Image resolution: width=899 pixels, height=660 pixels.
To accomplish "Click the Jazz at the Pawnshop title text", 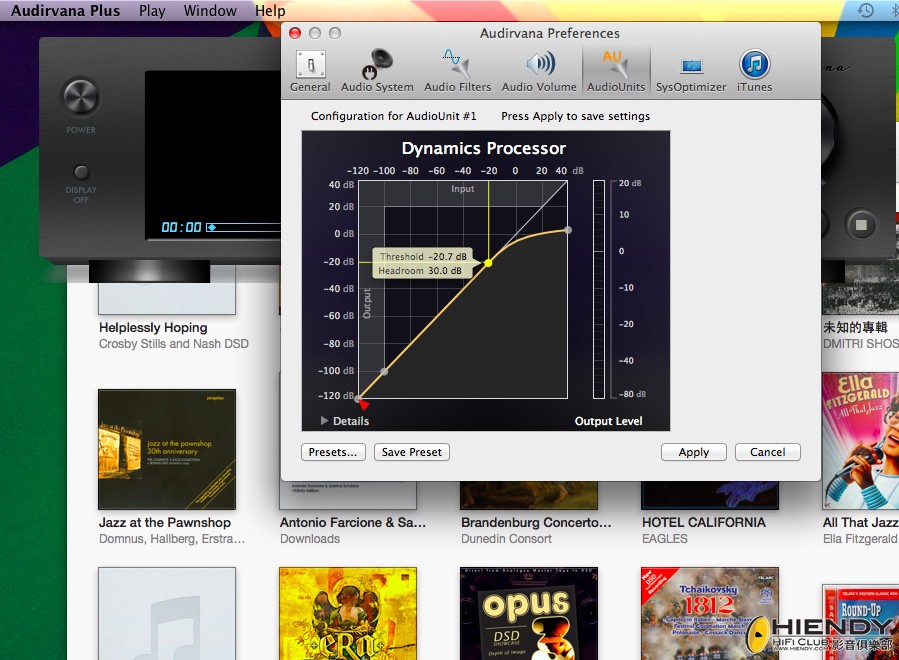I will [165, 522].
